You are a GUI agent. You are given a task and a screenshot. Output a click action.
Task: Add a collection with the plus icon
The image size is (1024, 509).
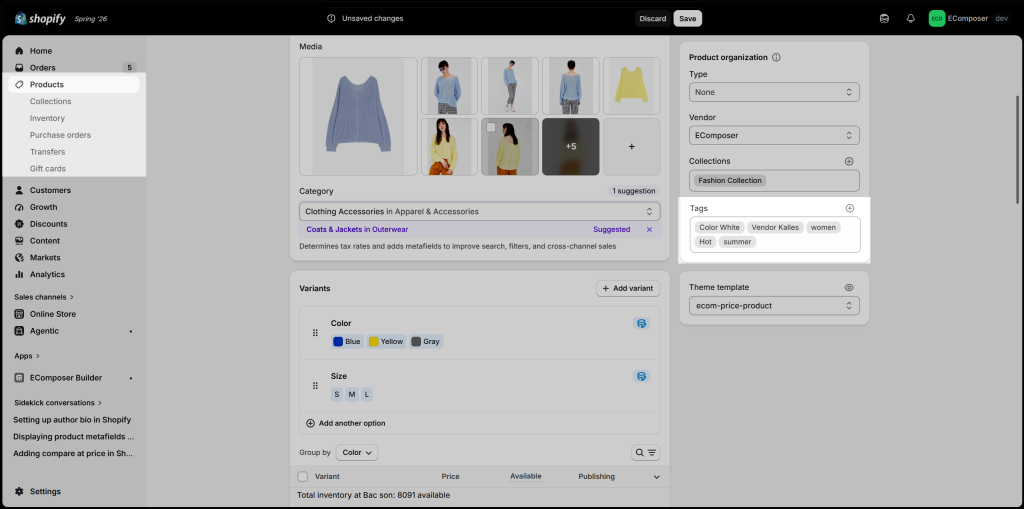(849, 161)
